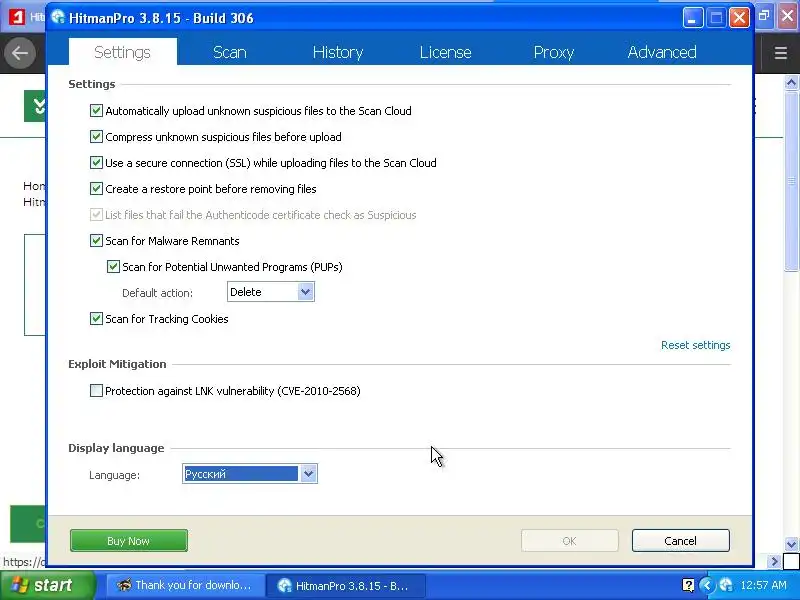Open Thank you for downloading taskbar item
The width and height of the screenshot is (800, 600).
[185, 585]
